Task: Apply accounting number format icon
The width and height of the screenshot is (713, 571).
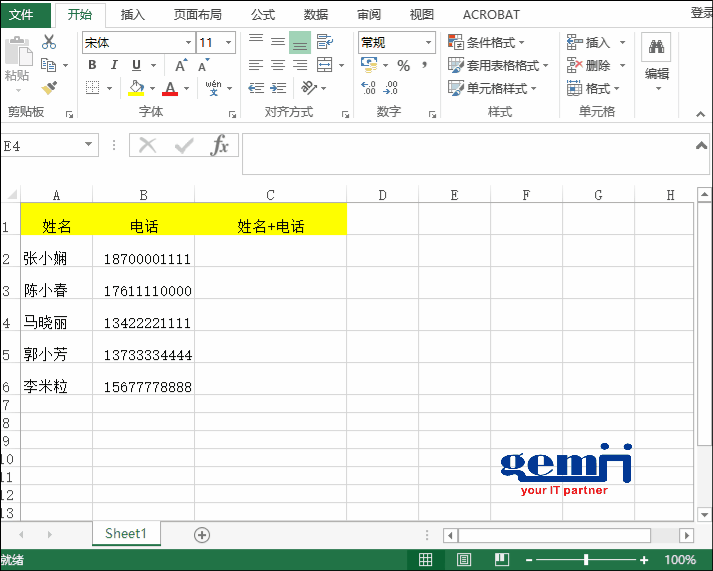Action: point(369,65)
